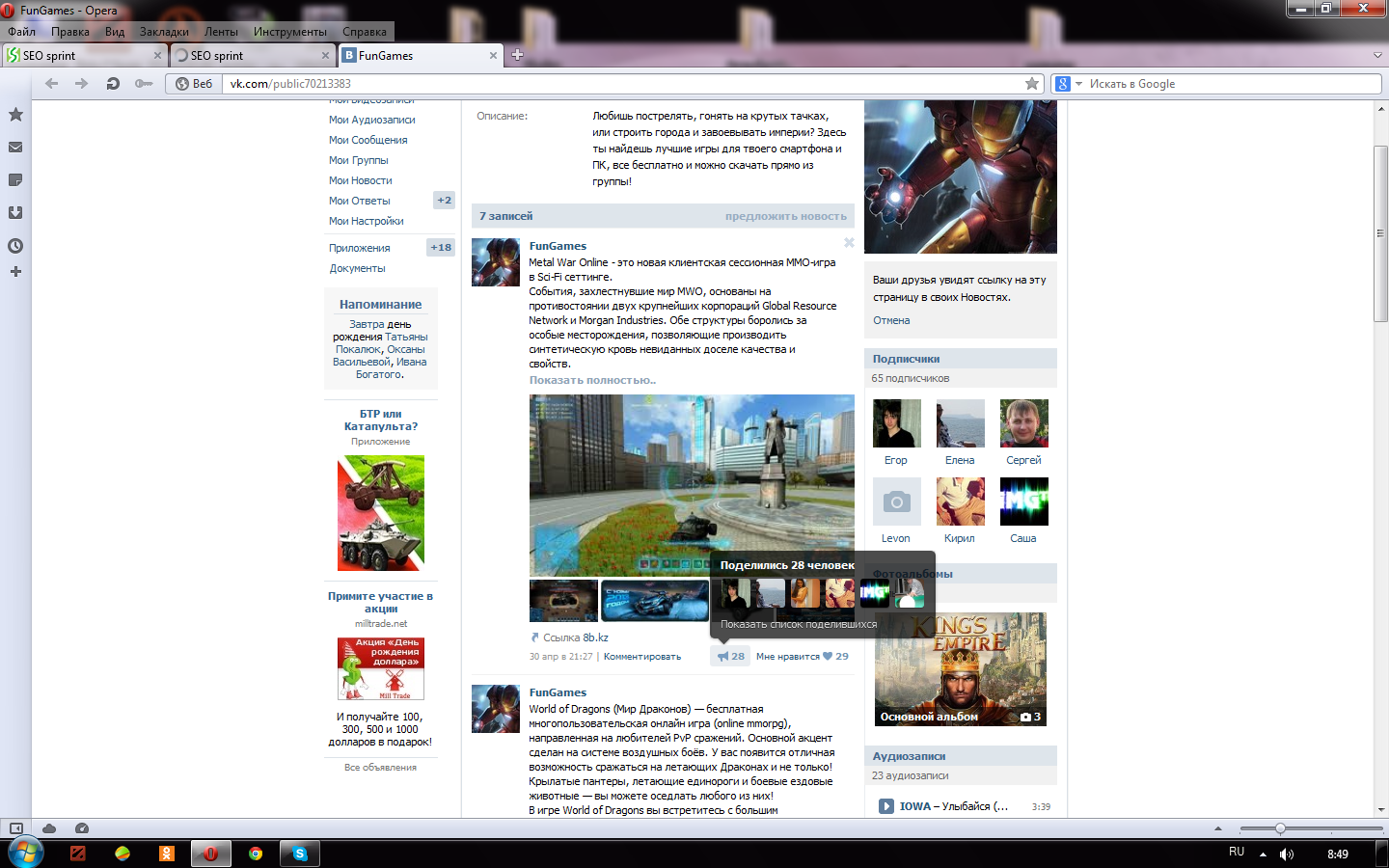The height and width of the screenshot is (868, 1389).
Task: Click the Opera Link cloud icon
Action: [49, 828]
